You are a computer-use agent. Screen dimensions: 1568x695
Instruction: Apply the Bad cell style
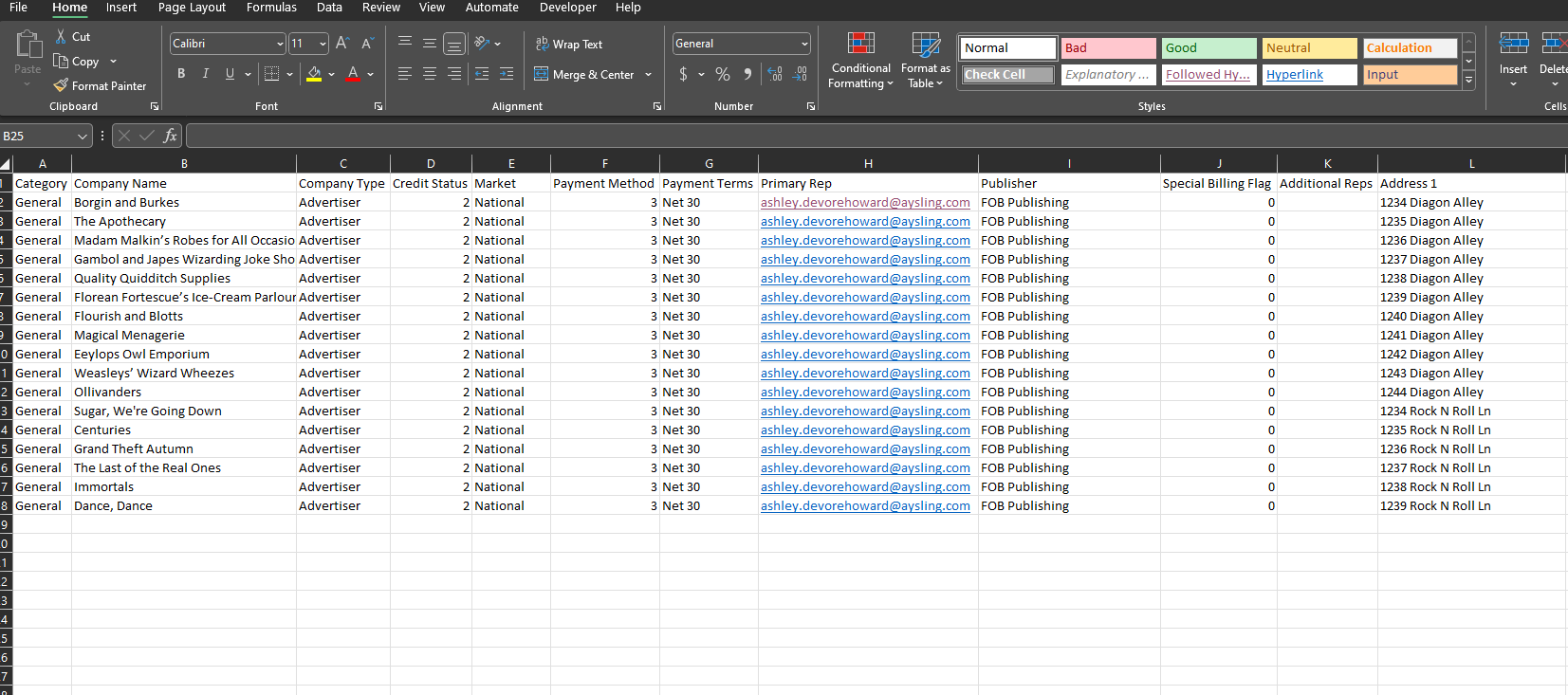coord(1108,47)
